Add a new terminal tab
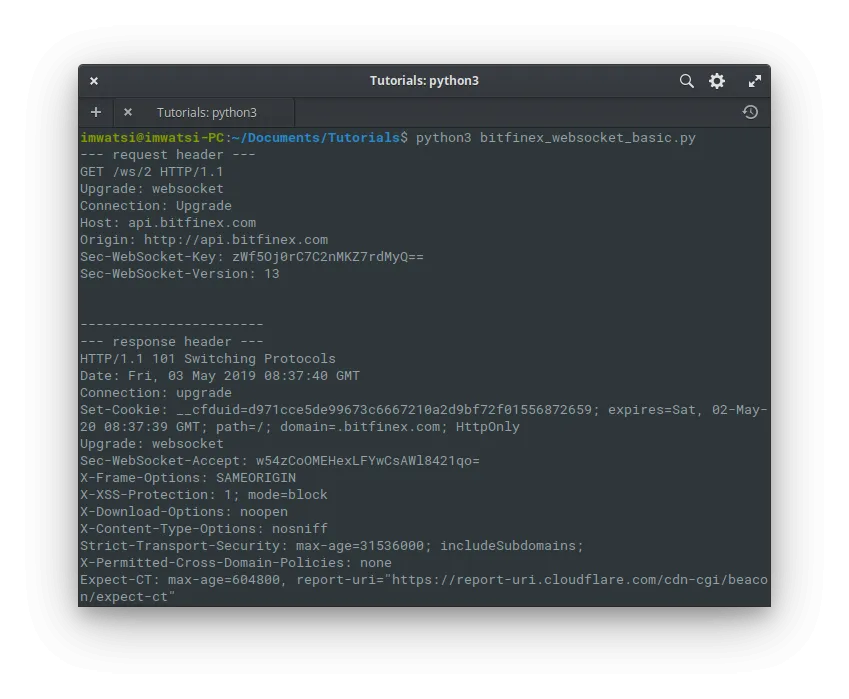The image size is (849, 699). [96, 112]
